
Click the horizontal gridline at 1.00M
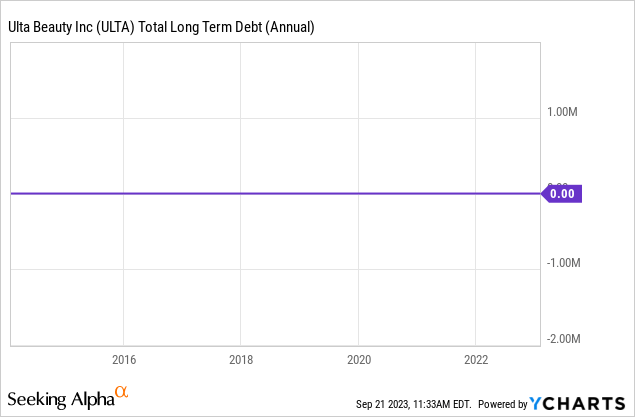coord(270,119)
